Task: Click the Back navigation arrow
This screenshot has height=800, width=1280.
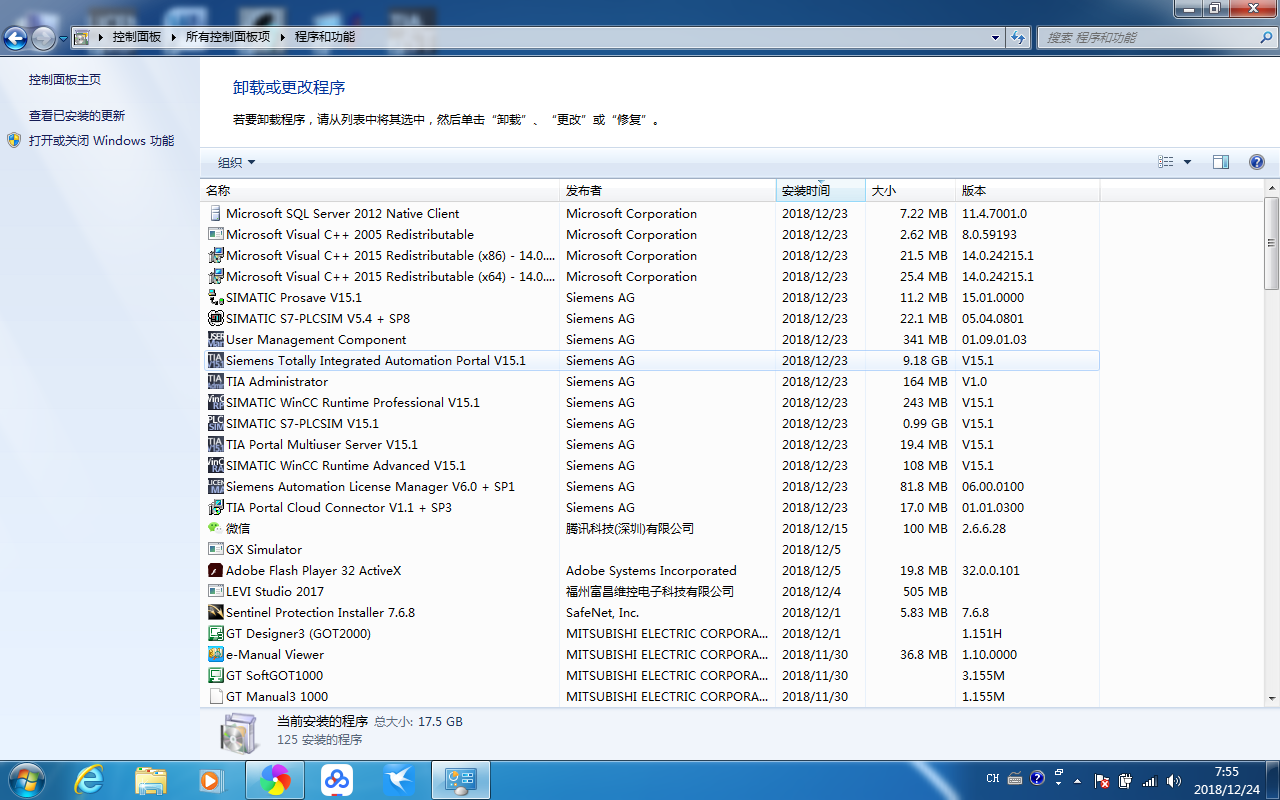Action: click(x=16, y=38)
